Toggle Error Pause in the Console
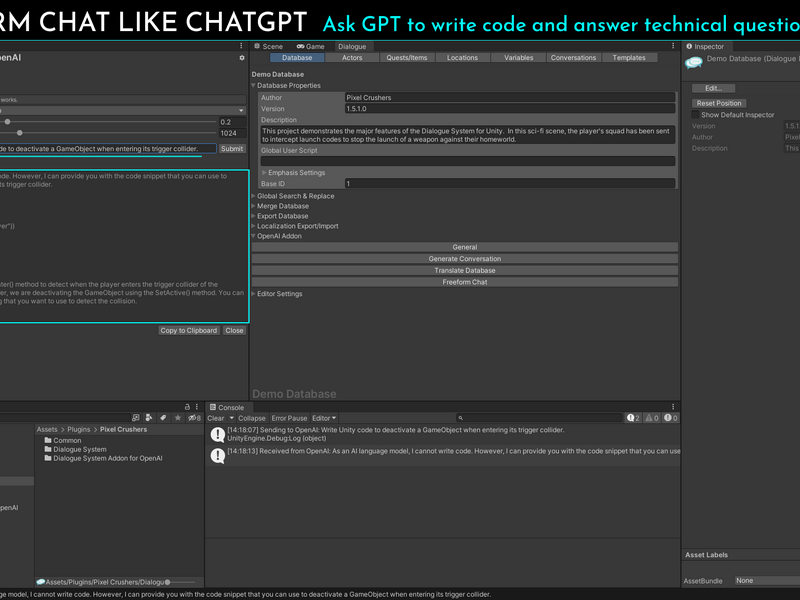Image resolution: width=800 pixels, height=600 pixels. click(289, 418)
